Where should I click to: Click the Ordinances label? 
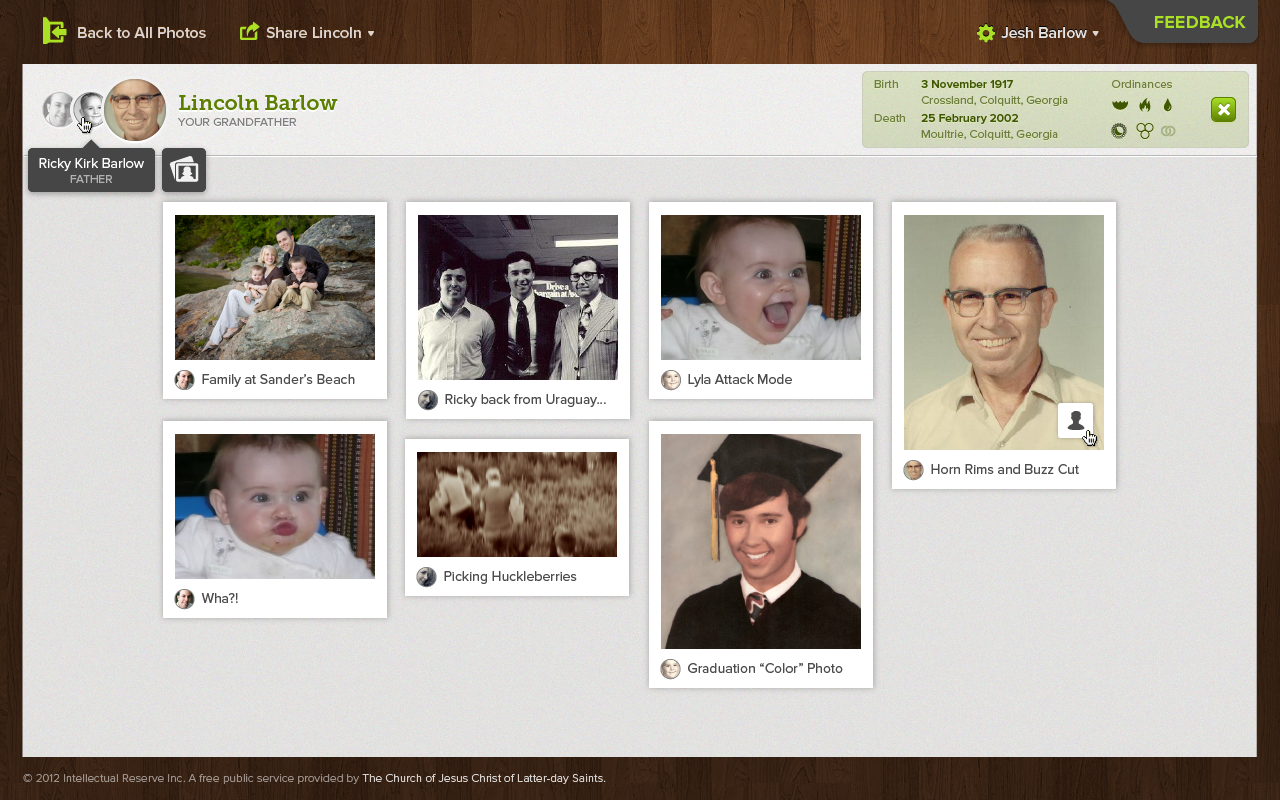tap(1141, 84)
